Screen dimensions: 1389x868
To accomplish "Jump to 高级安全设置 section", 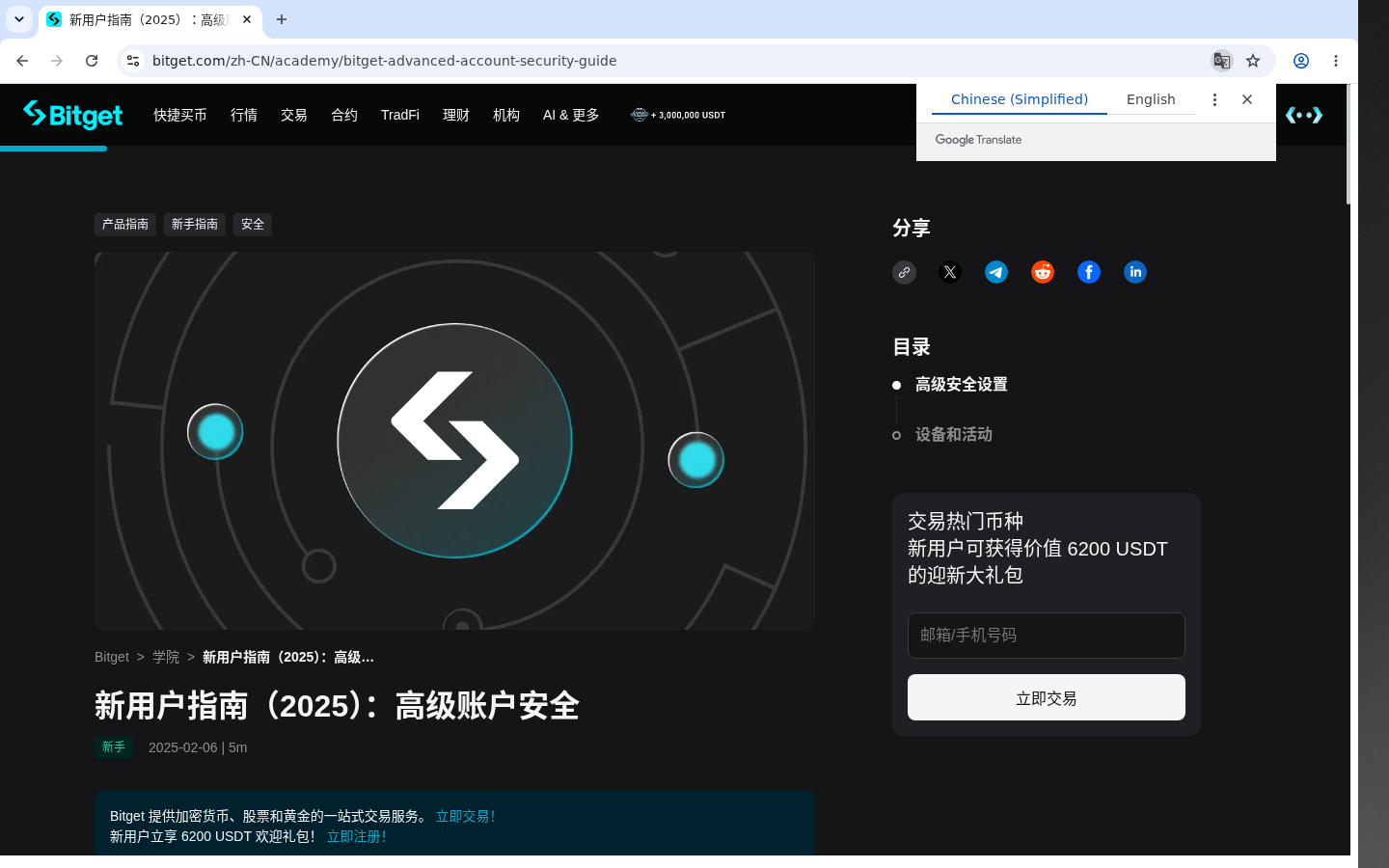I will 962,385.
